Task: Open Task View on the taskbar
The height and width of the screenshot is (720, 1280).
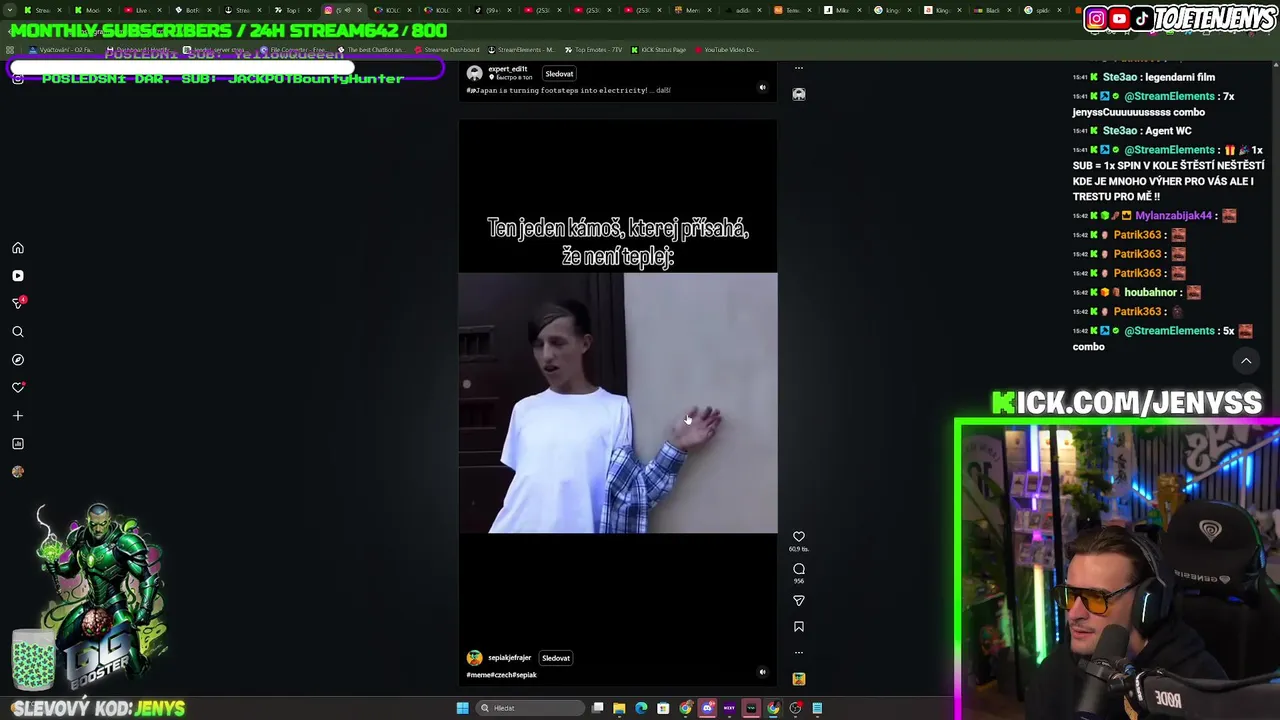Action: tap(598, 708)
